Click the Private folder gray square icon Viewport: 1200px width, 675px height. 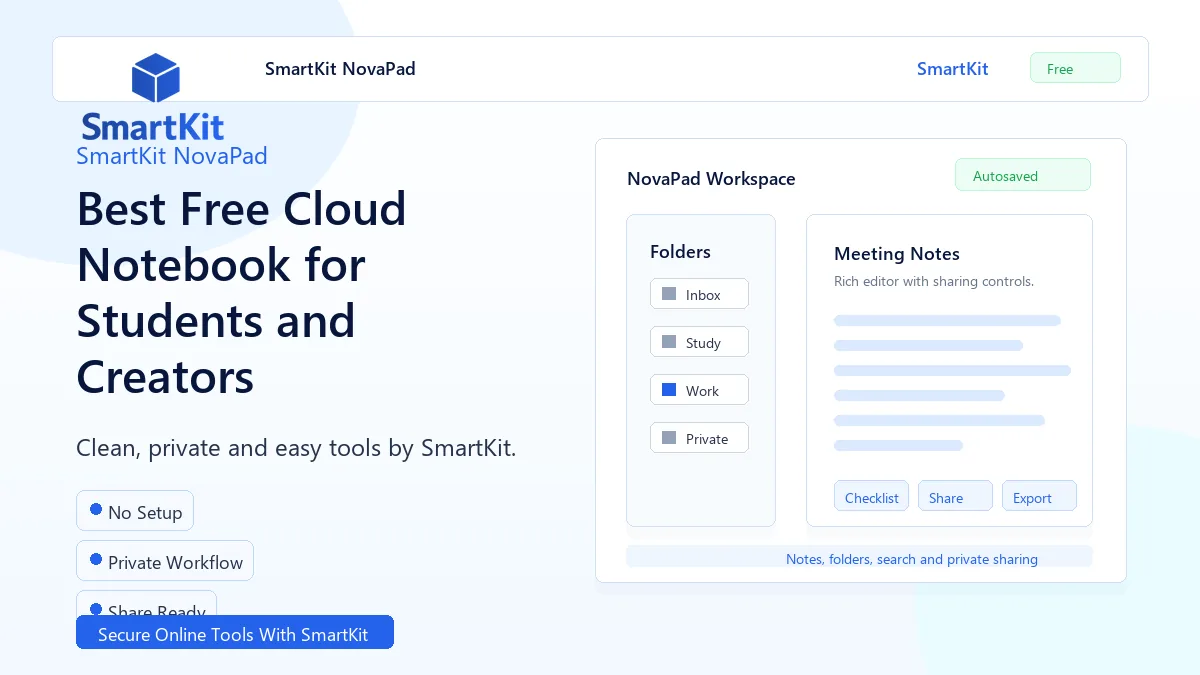[x=669, y=438]
